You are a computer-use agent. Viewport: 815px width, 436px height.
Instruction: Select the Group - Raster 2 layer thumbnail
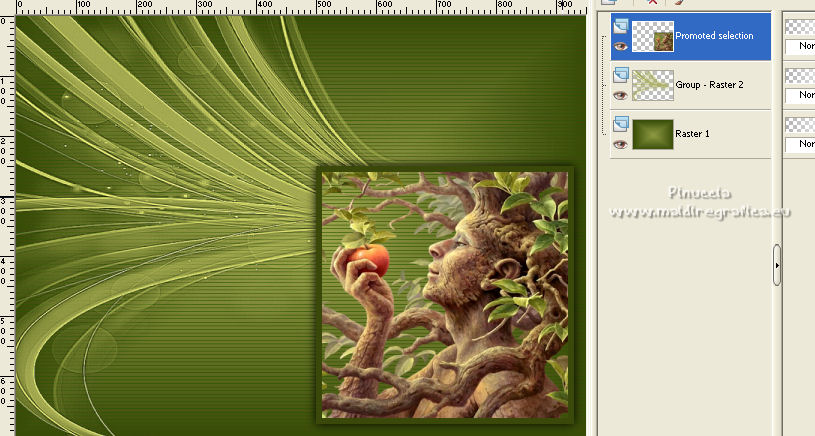pos(653,85)
